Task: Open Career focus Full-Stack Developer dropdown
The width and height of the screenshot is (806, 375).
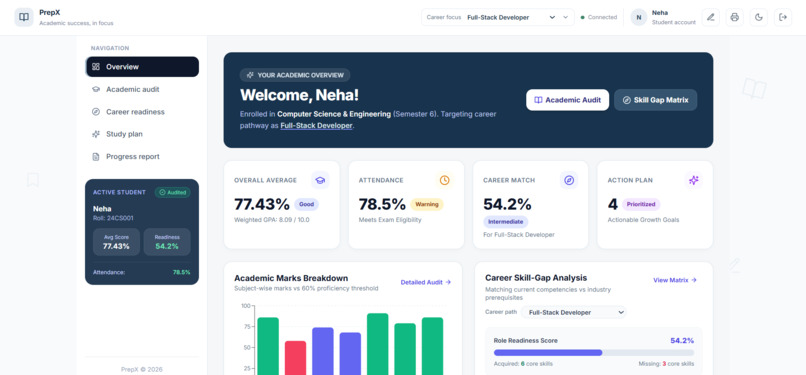Action: (512, 17)
